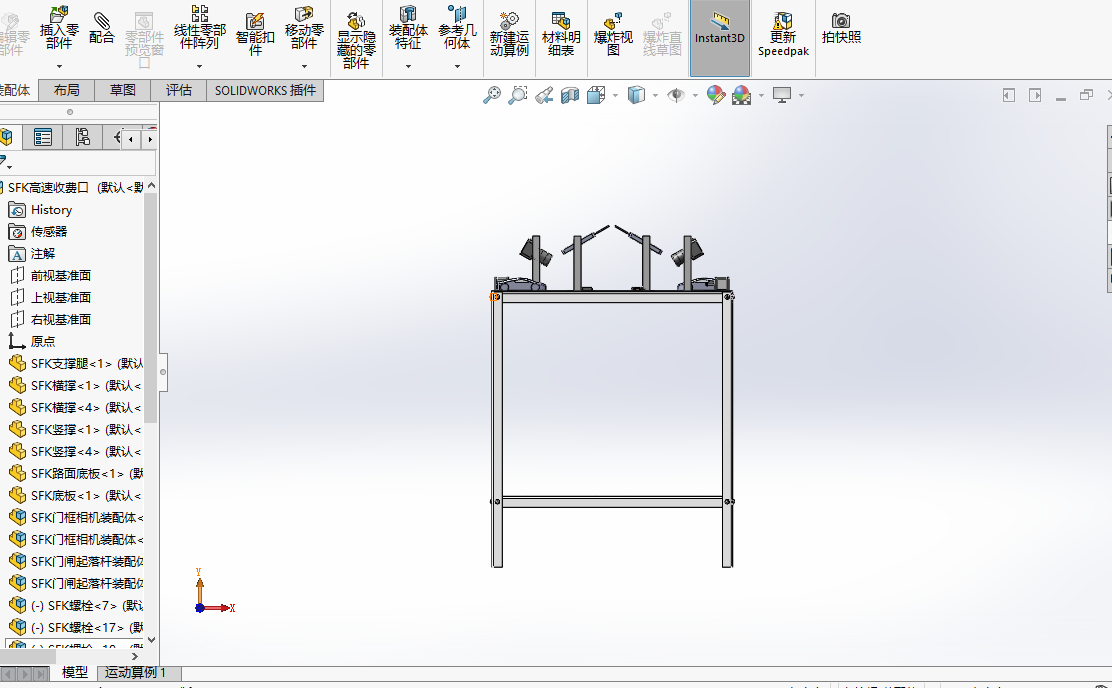Open the Linear Component Pattern dropdown arrow
Screen dimensions: 1112x688
[x=199, y=67]
